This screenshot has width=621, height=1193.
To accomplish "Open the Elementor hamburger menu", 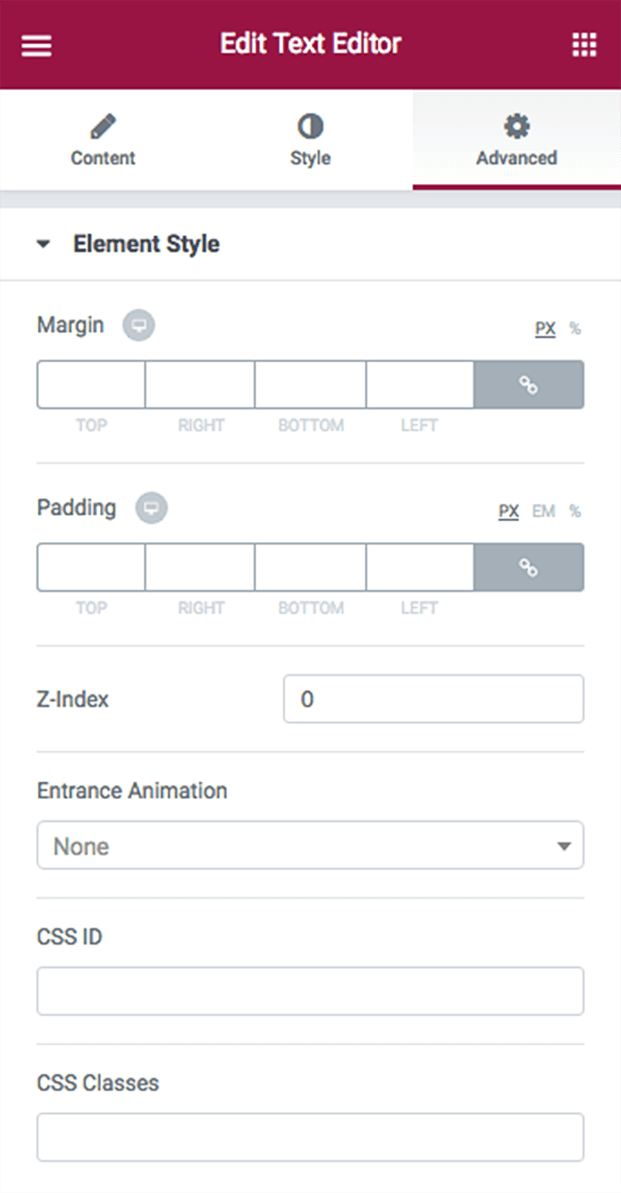I will click(36, 43).
